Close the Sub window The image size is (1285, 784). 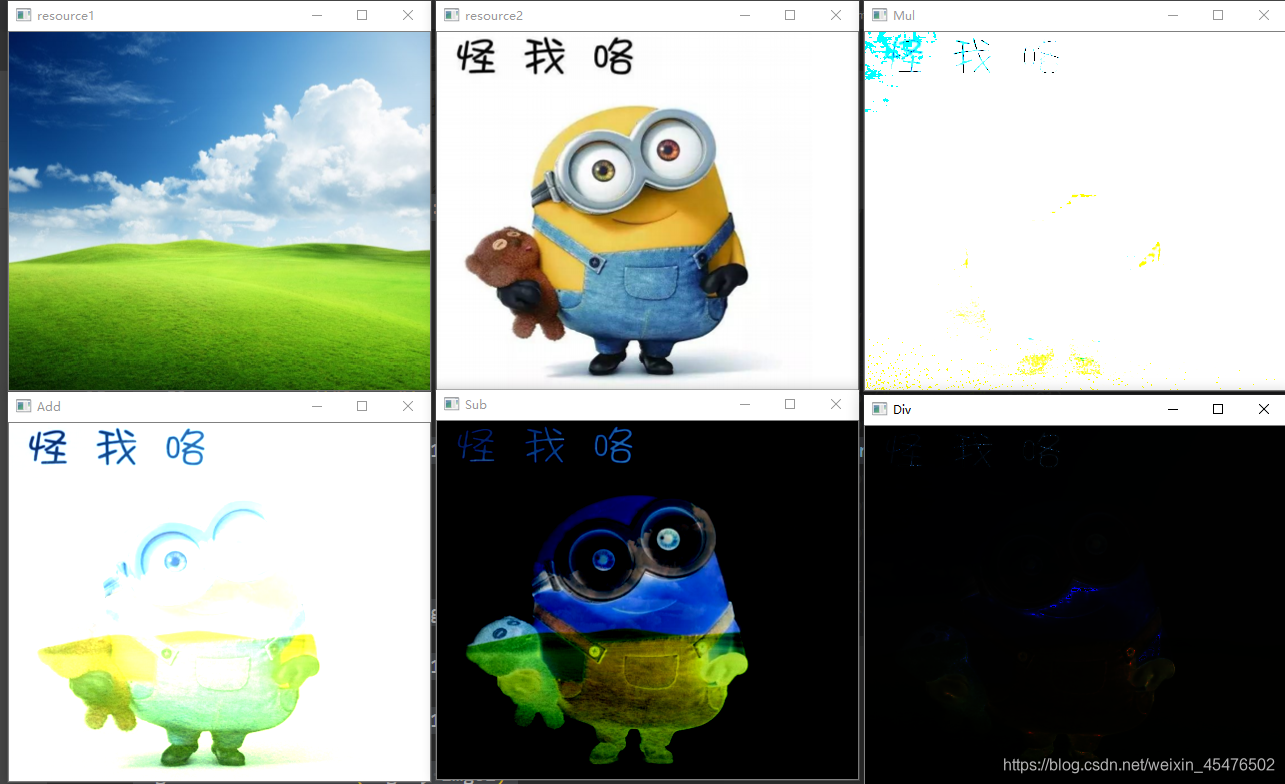(836, 405)
